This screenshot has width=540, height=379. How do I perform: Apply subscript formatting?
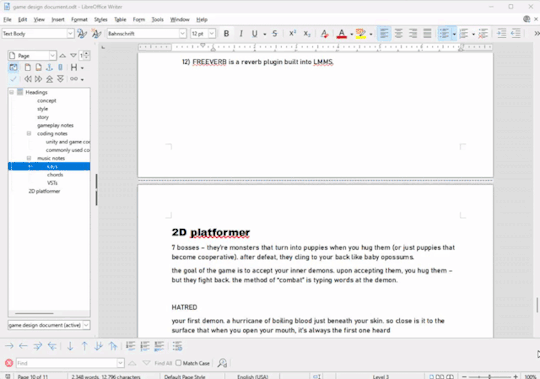[x=307, y=33]
